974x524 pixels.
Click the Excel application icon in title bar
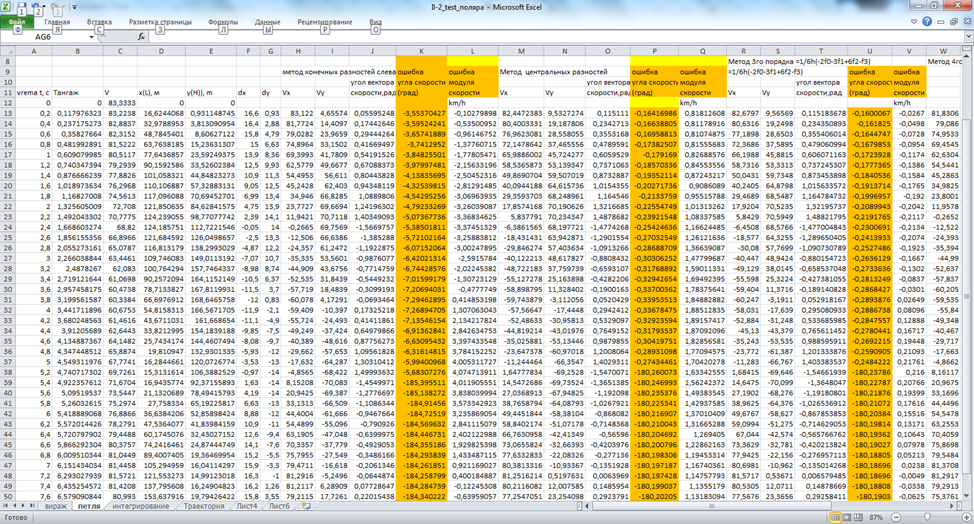[8, 6]
